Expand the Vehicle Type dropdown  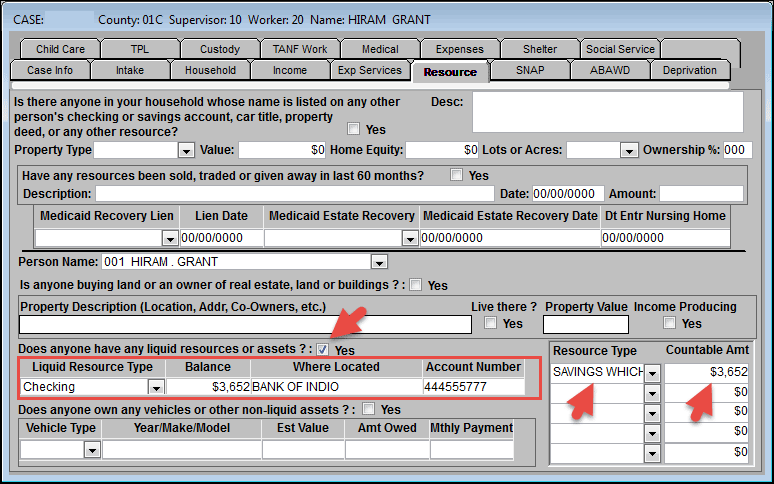(92, 450)
